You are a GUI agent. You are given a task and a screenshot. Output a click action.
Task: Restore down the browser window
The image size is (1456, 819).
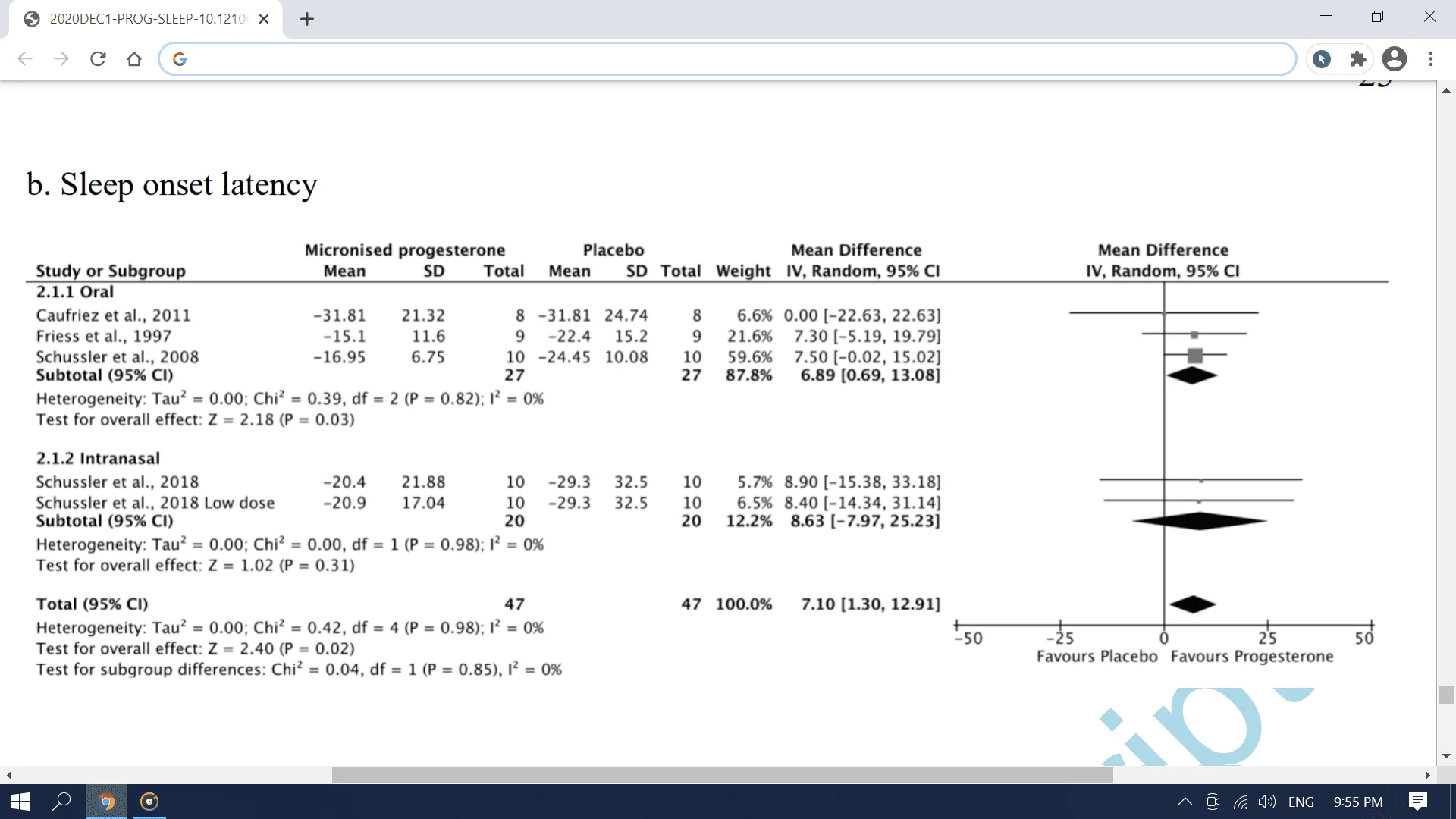pyautogui.click(x=1377, y=17)
